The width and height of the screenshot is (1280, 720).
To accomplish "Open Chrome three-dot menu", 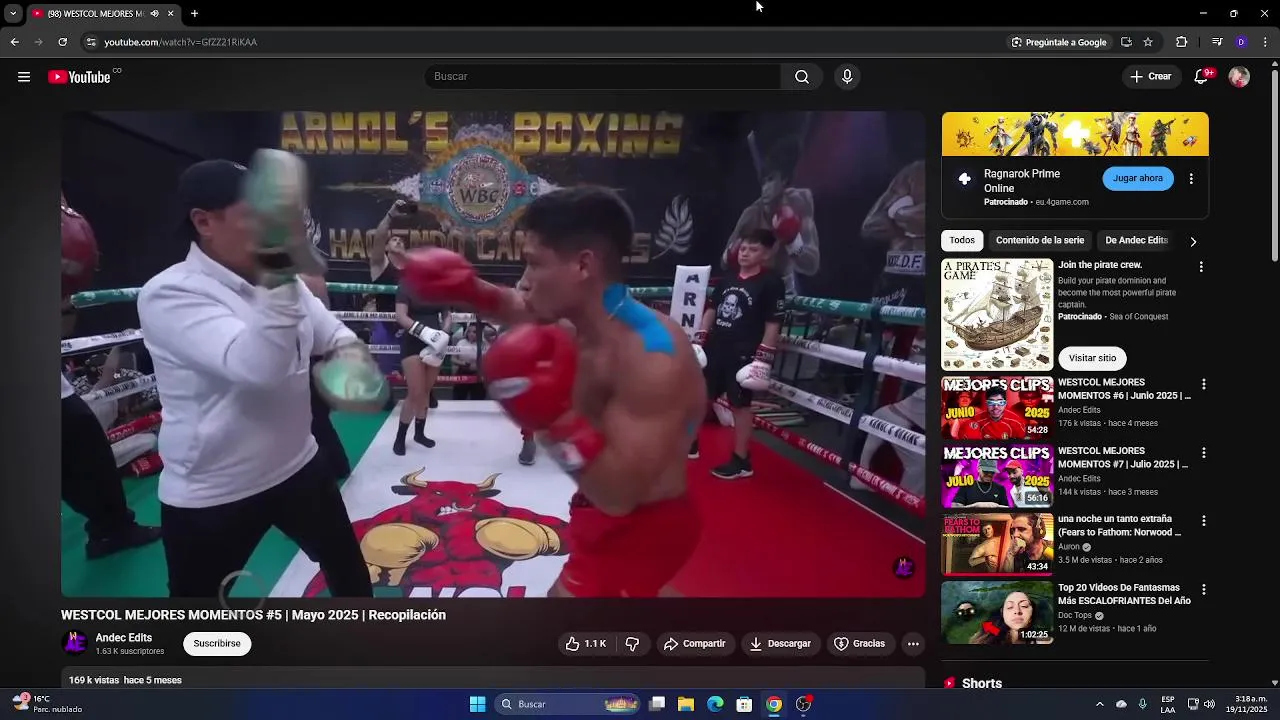I will point(1265,42).
